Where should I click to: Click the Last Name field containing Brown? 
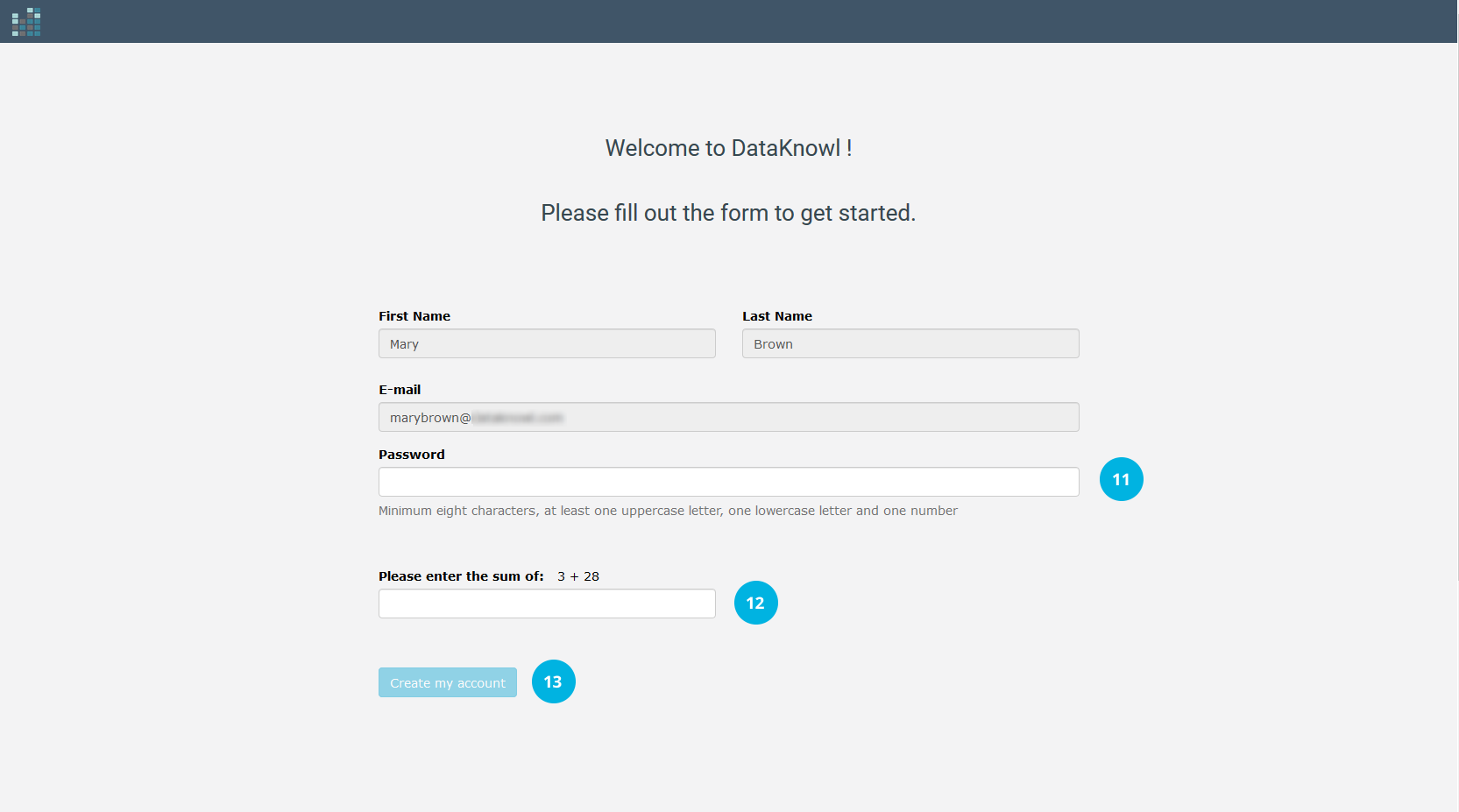[910, 343]
